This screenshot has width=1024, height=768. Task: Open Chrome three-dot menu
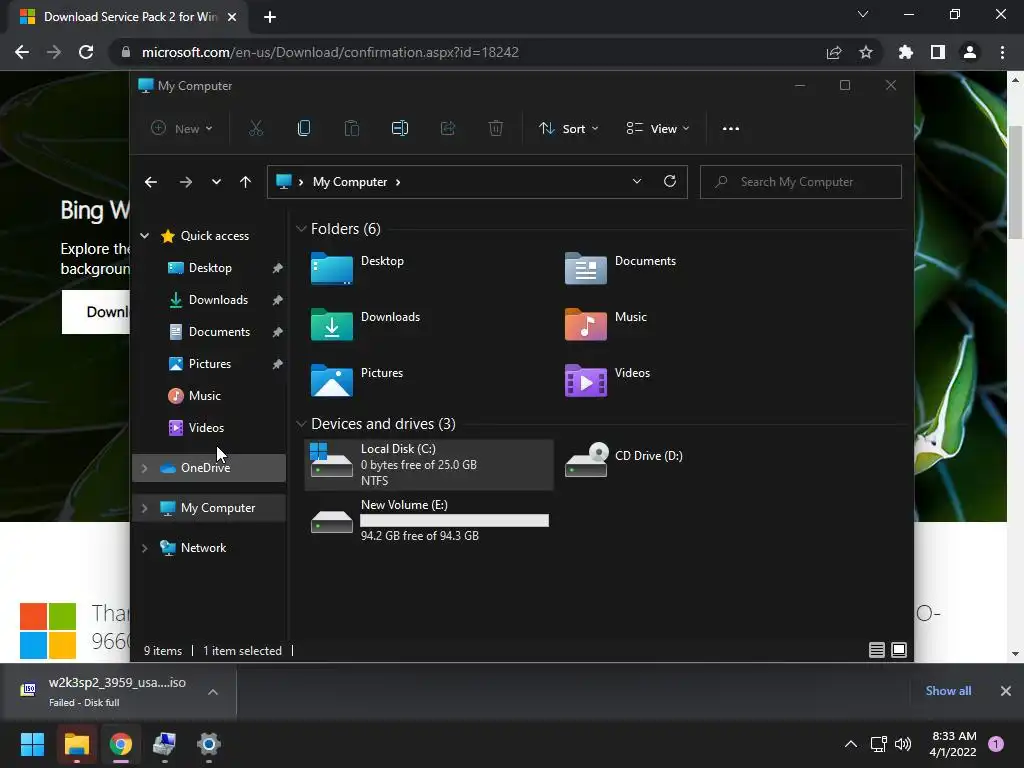tap(1002, 52)
